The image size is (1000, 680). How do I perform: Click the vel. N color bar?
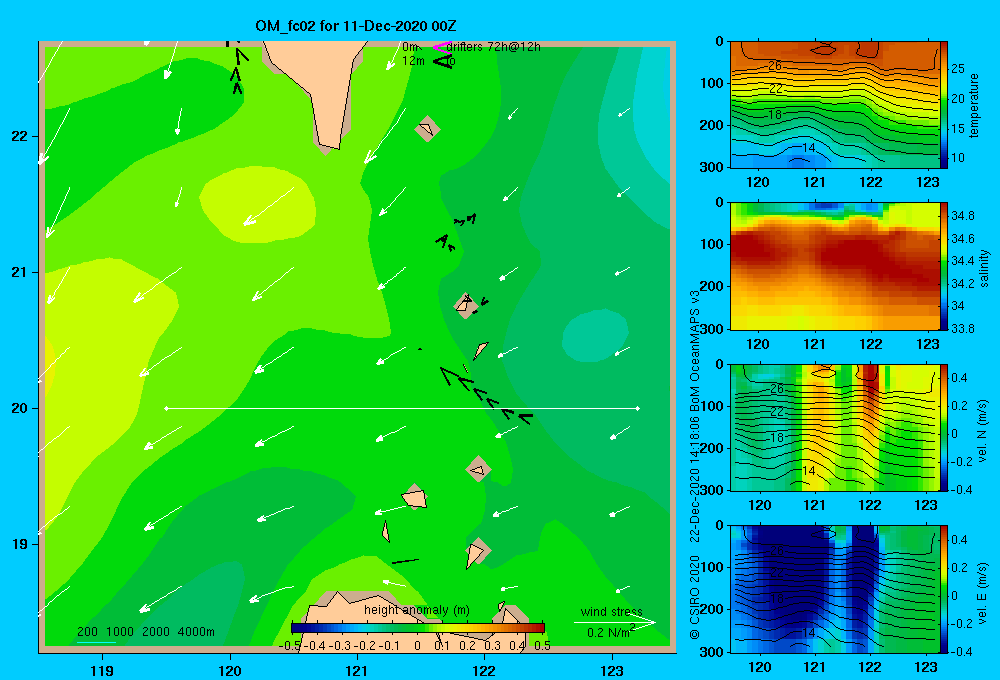click(944, 427)
